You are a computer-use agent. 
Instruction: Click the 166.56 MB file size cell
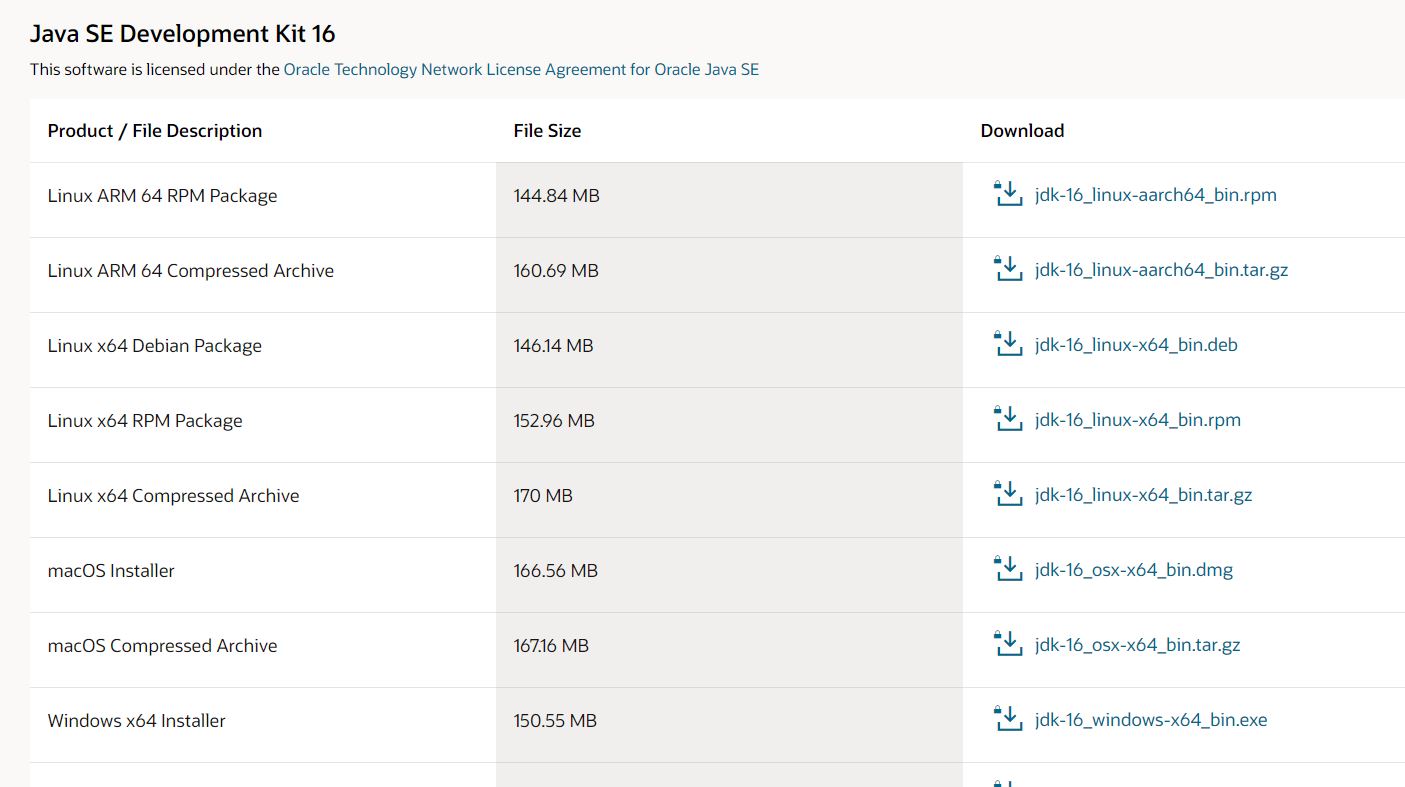tap(729, 575)
